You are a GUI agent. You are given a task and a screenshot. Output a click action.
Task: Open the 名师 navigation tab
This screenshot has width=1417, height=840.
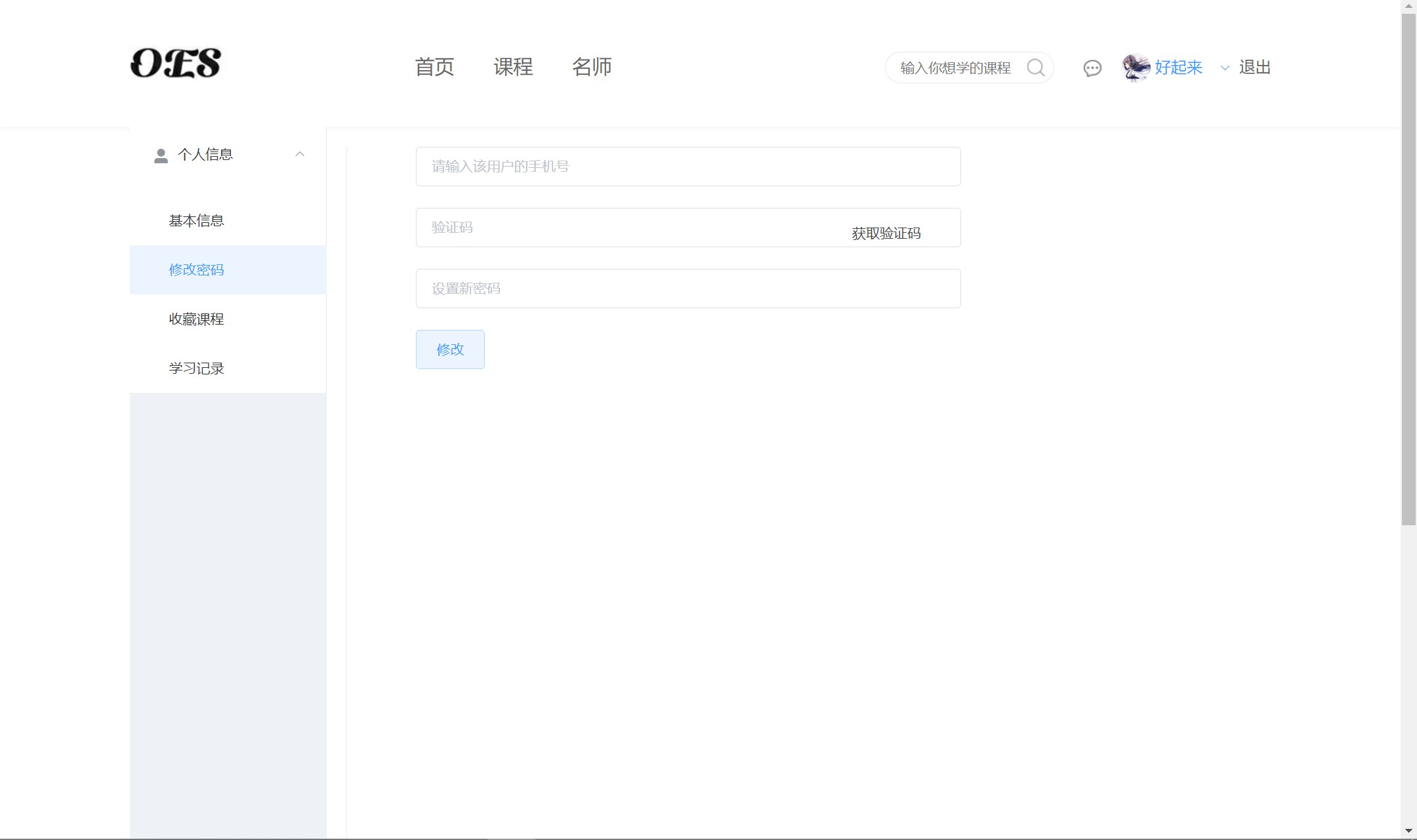[x=592, y=67]
